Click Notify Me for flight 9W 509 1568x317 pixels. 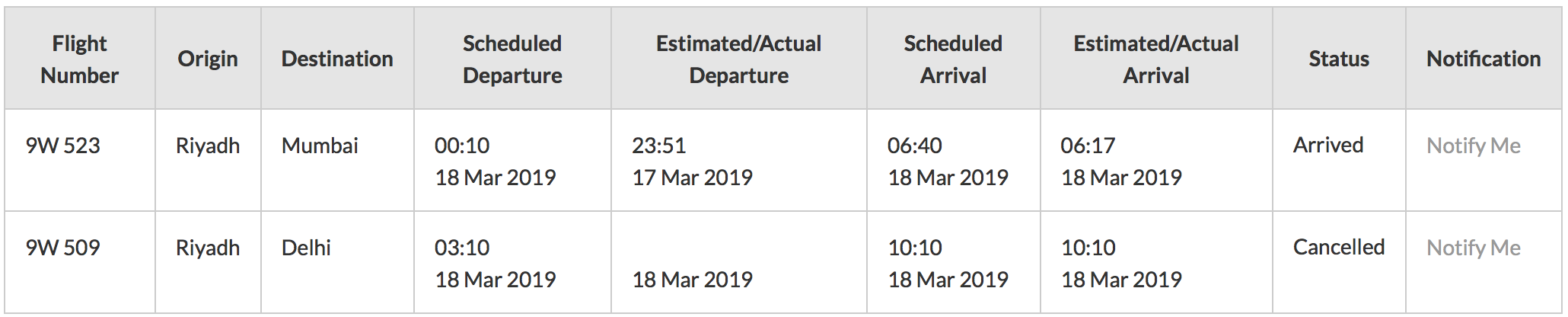pos(1473,248)
